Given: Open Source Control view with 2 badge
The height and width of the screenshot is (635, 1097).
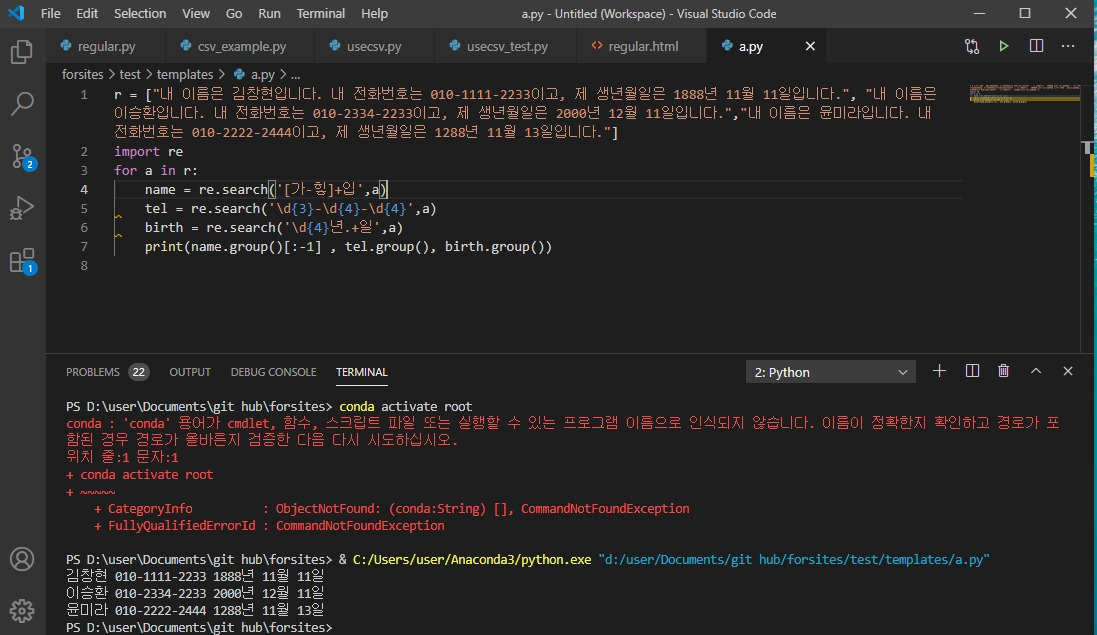Looking at the screenshot, I should pos(22,156).
